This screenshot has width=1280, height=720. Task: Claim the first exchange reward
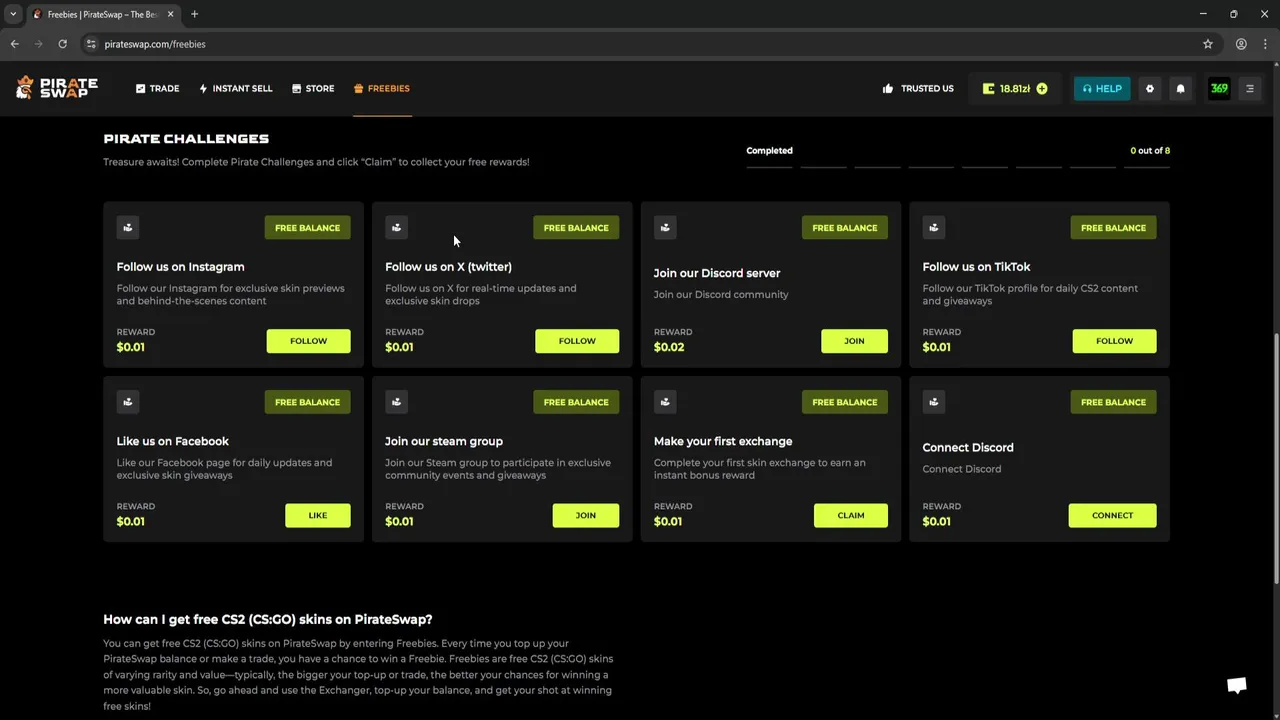pos(851,515)
